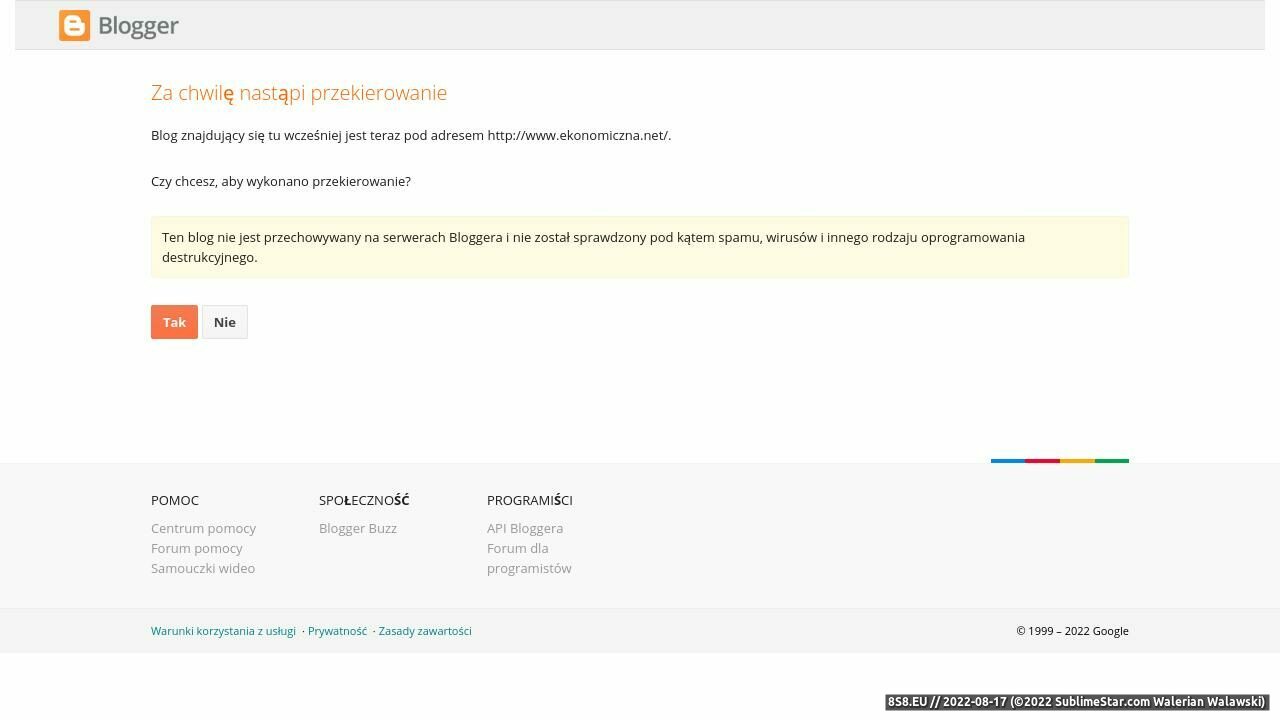1280x720 pixels.
Task: Click the POMOC footer heading
Action: [175, 500]
